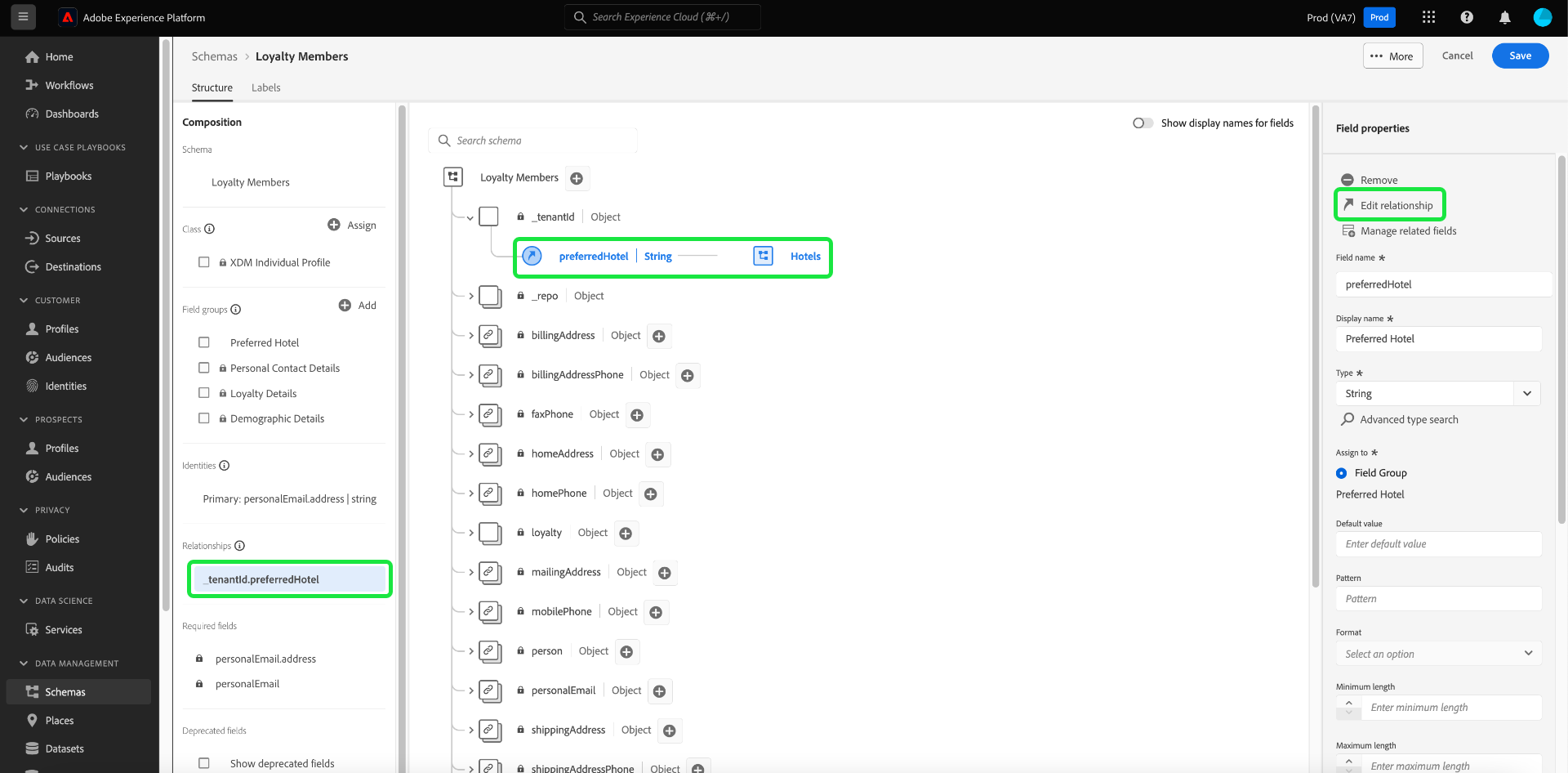1568x773 pixels.
Task: Click plus icon next to personalEmail
Action: pyautogui.click(x=659, y=691)
